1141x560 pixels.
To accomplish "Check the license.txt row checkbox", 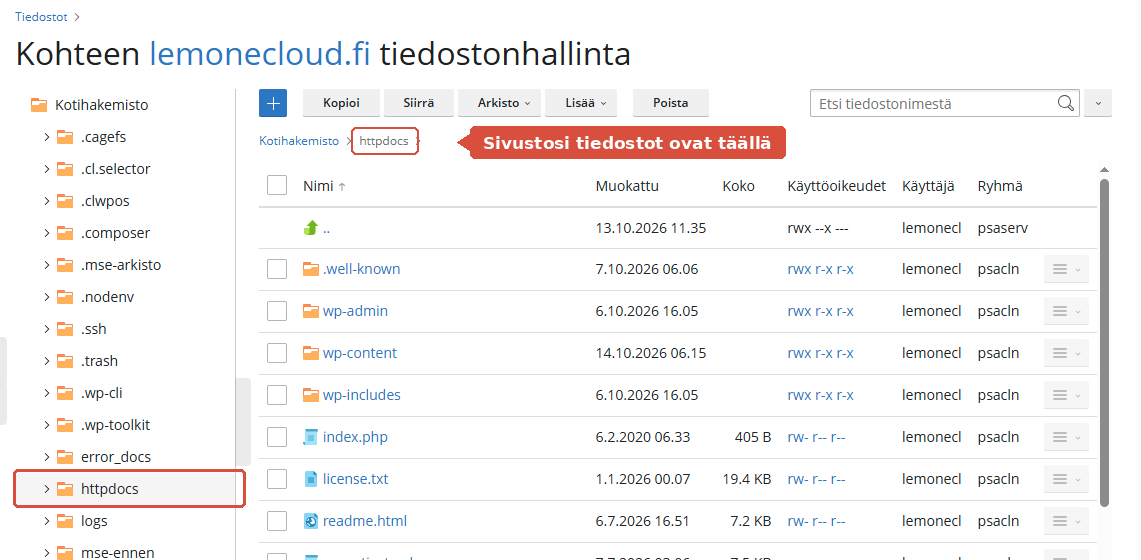I will [277, 479].
